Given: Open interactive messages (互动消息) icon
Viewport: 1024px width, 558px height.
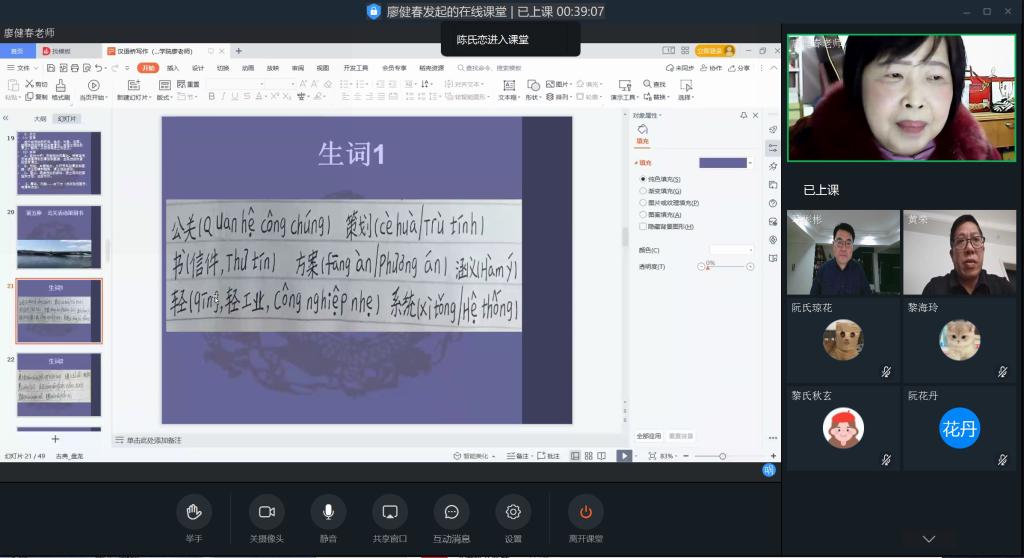Looking at the screenshot, I should click(x=451, y=512).
